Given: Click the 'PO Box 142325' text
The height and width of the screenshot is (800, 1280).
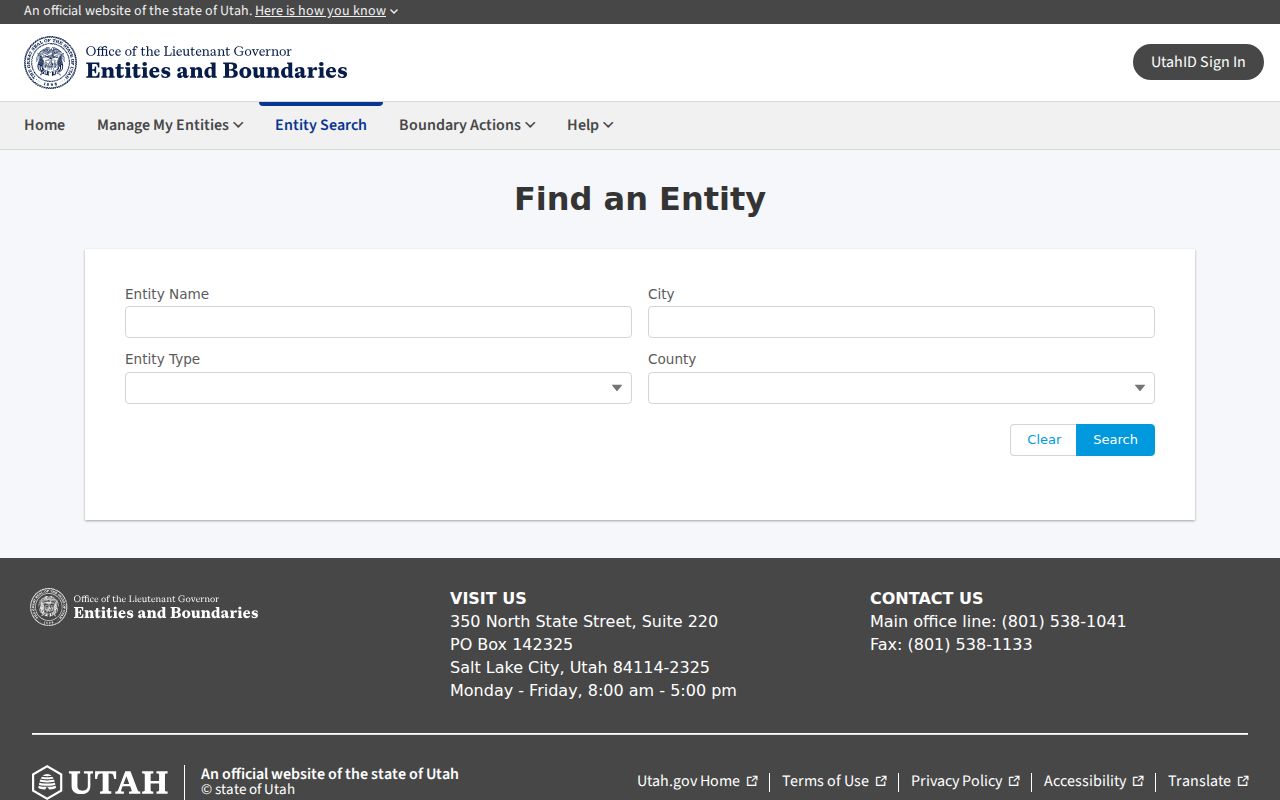Looking at the screenshot, I should click(x=511, y=644).
